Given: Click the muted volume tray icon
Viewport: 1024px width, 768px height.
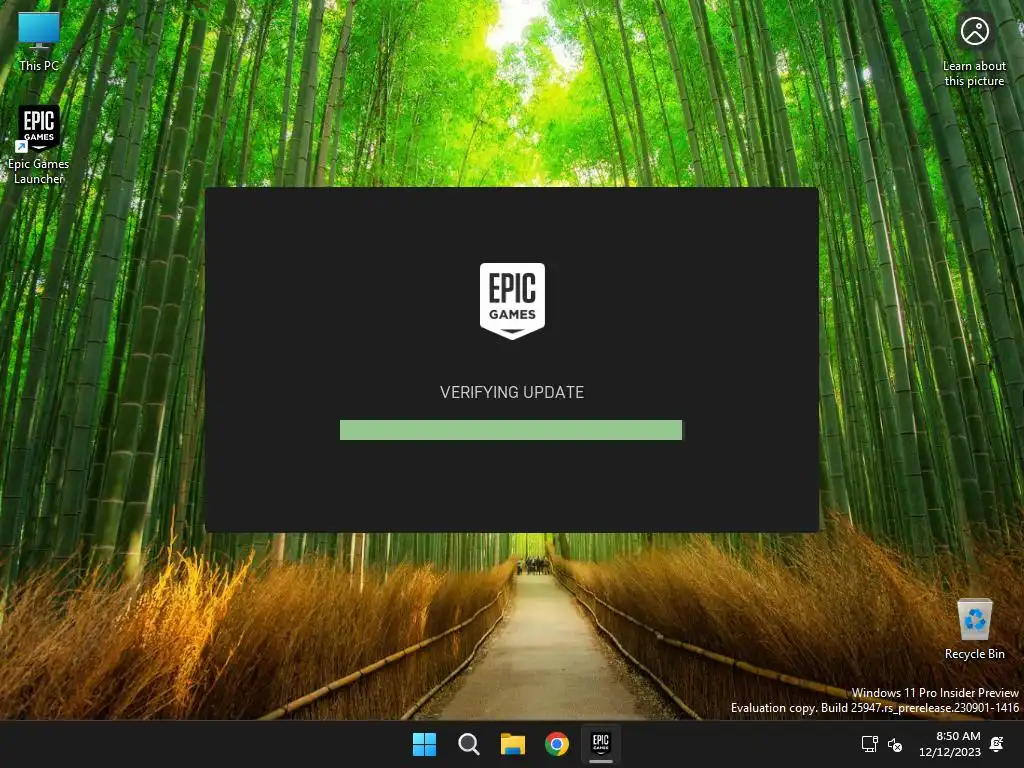Looking at the screenshot, I should click(x=895, y=744).
